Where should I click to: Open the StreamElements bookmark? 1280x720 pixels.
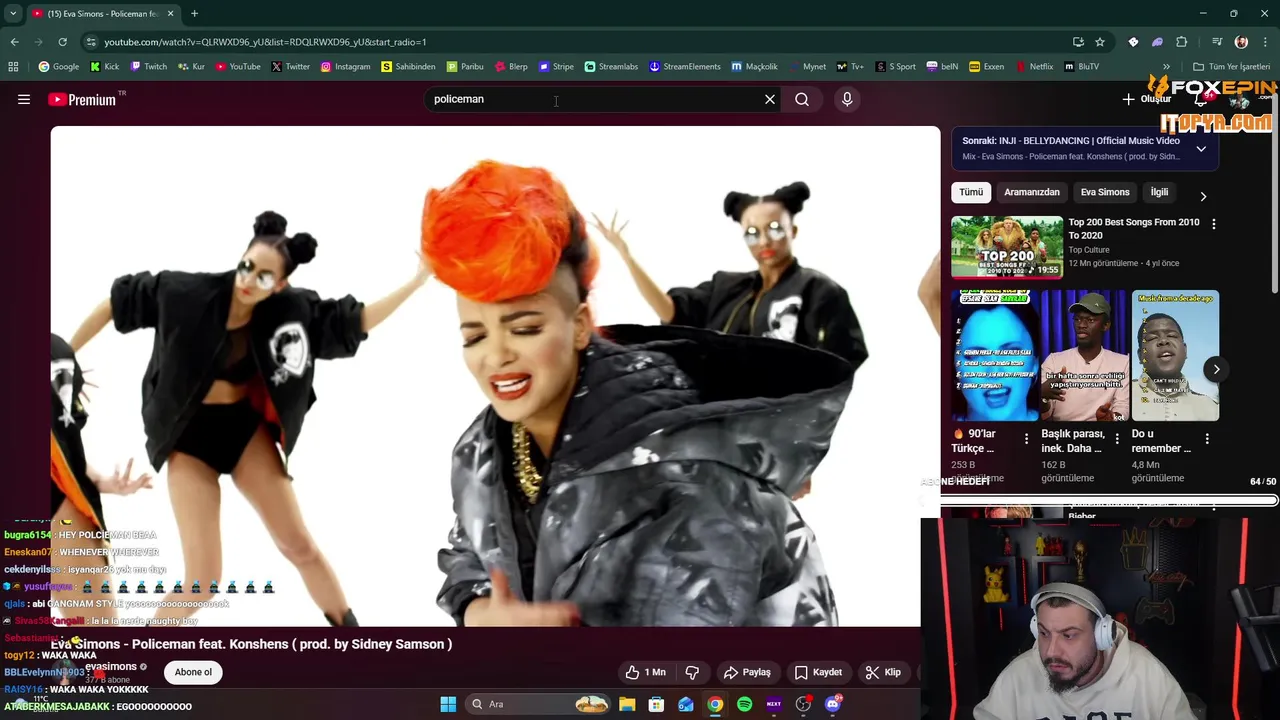685,67
